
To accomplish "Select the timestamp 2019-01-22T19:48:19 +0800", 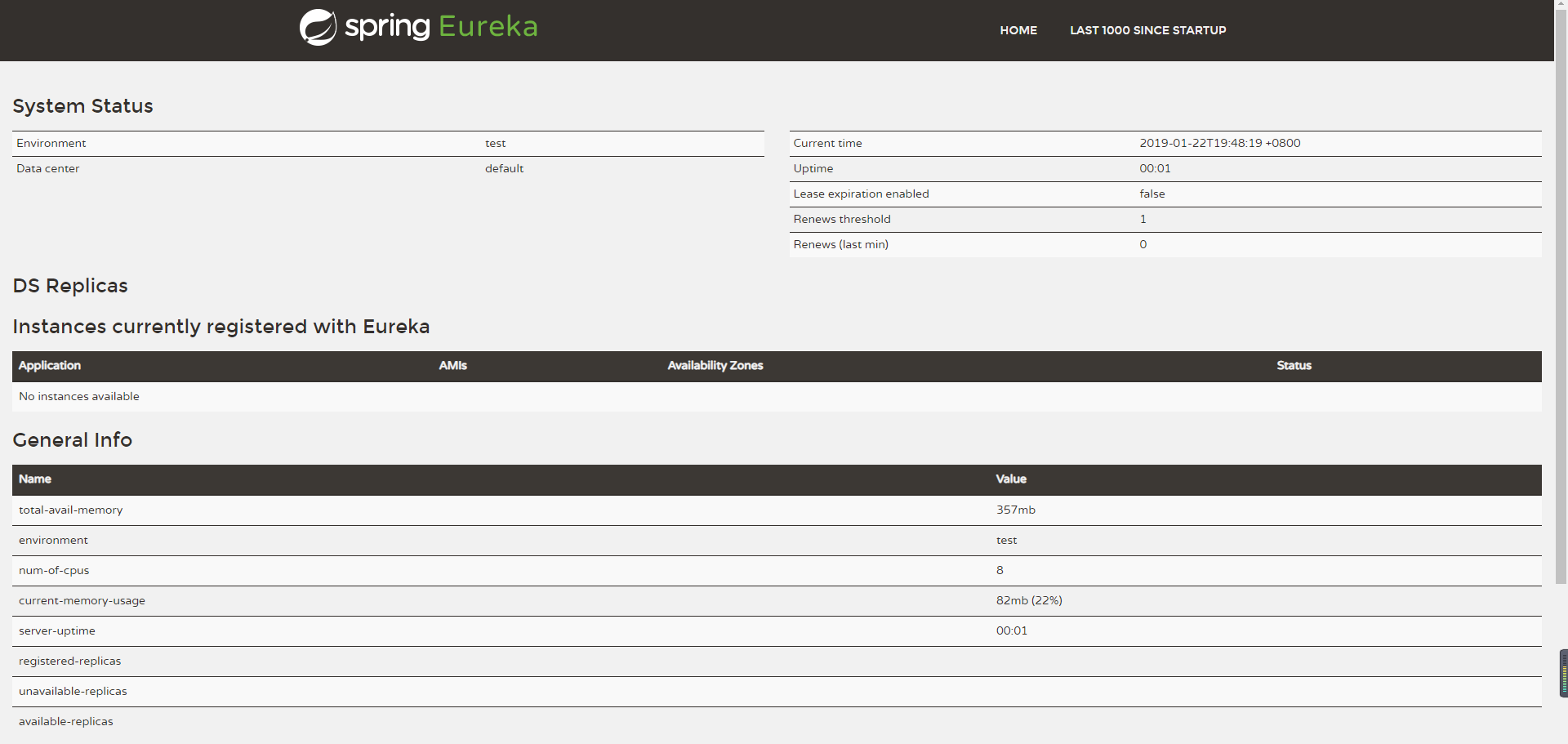I will pos(1219,143).
